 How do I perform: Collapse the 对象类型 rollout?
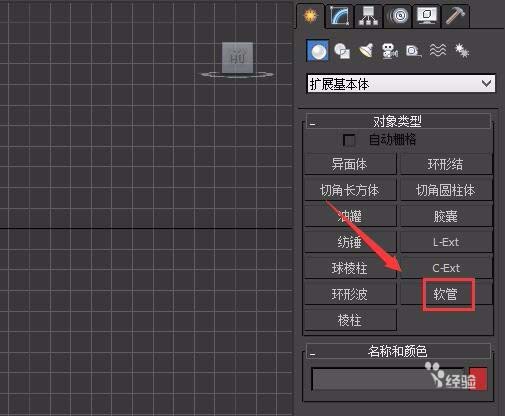[x=398, y=121]
